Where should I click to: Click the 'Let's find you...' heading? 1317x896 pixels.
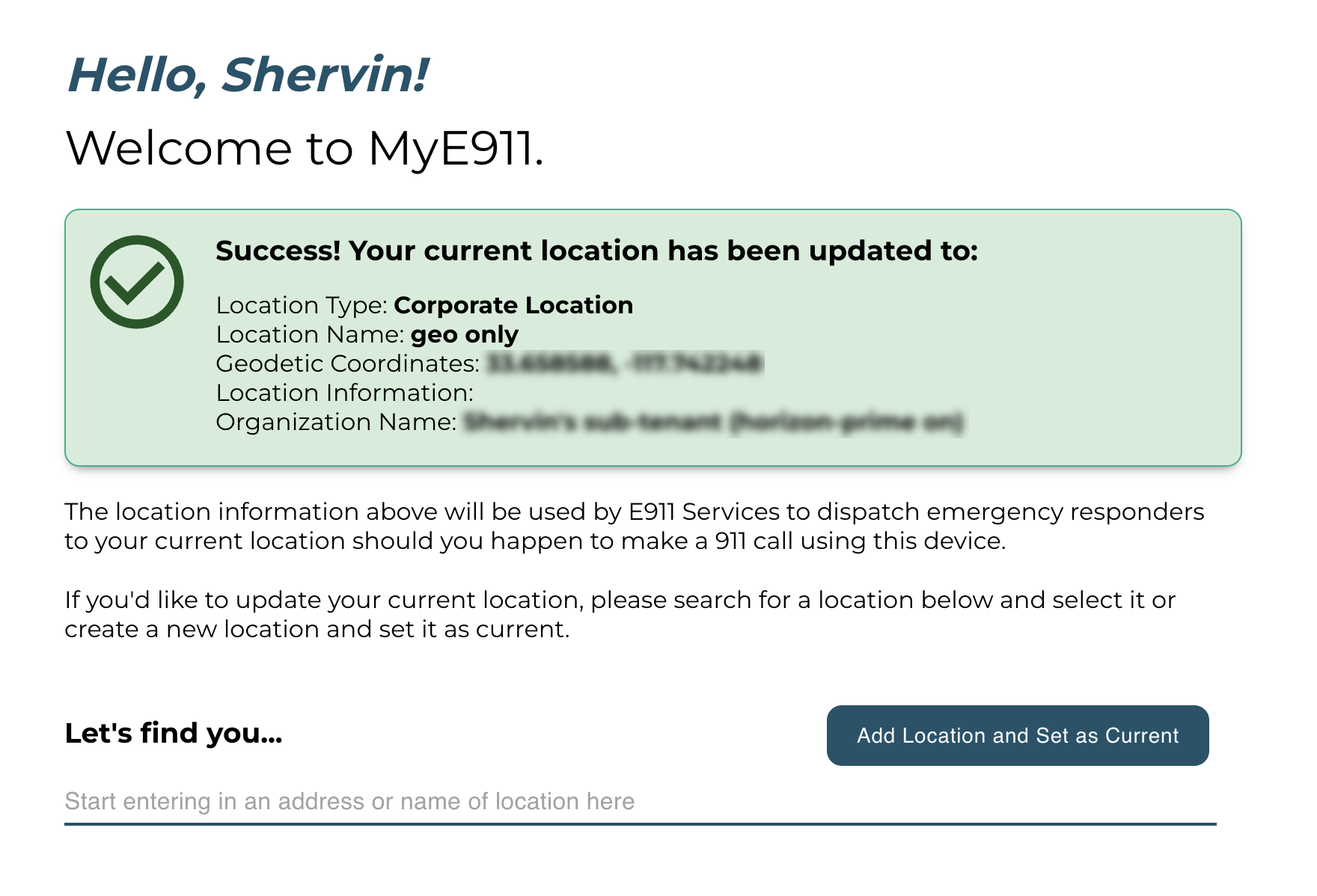click(174, 733)
